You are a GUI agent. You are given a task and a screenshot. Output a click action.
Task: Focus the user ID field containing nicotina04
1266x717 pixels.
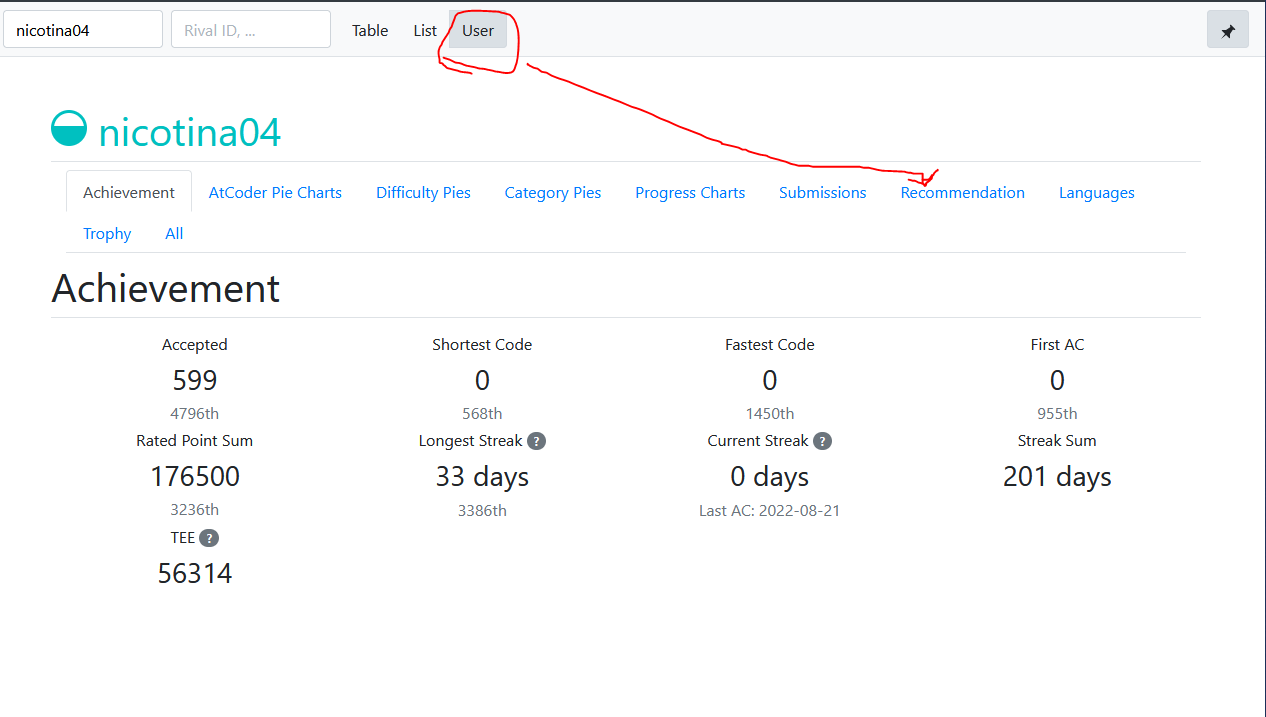click(83, 29)
